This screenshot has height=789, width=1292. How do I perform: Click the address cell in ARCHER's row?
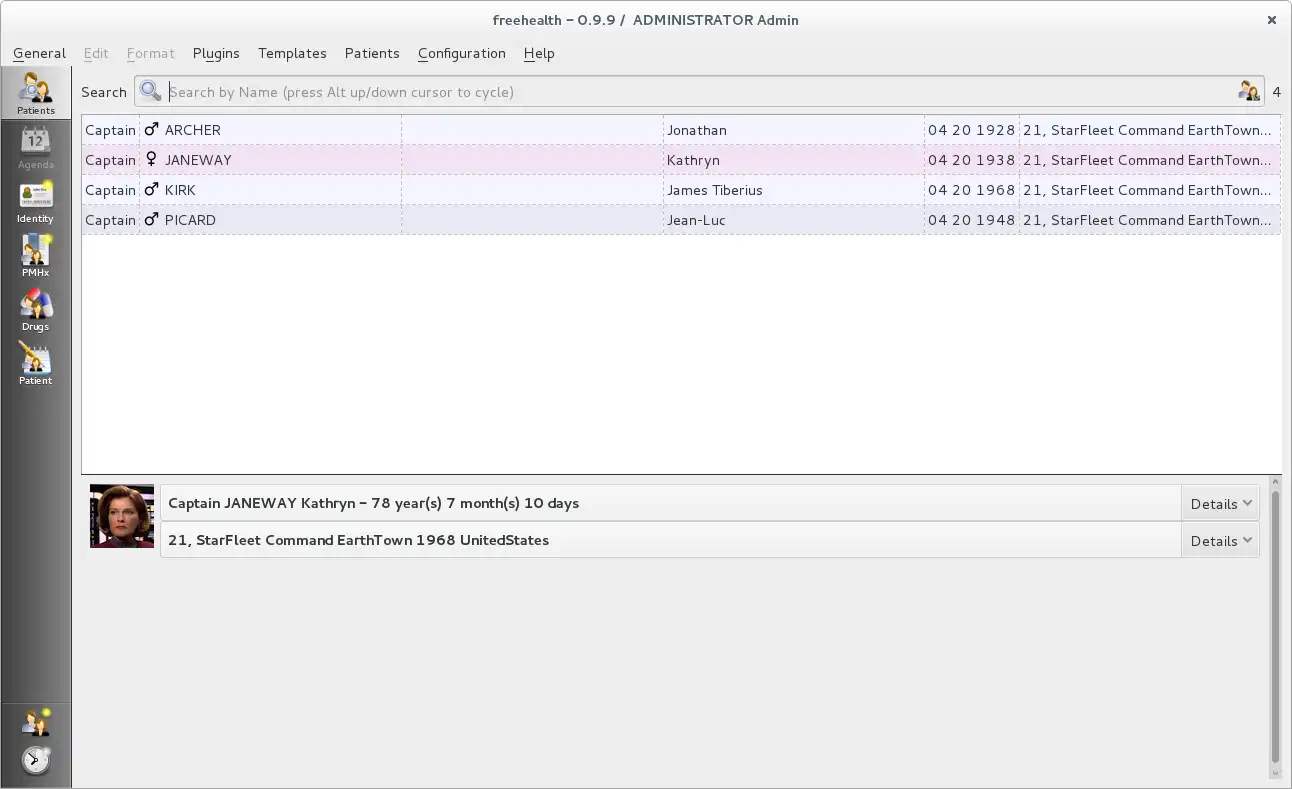click(x=1150, y=130)
